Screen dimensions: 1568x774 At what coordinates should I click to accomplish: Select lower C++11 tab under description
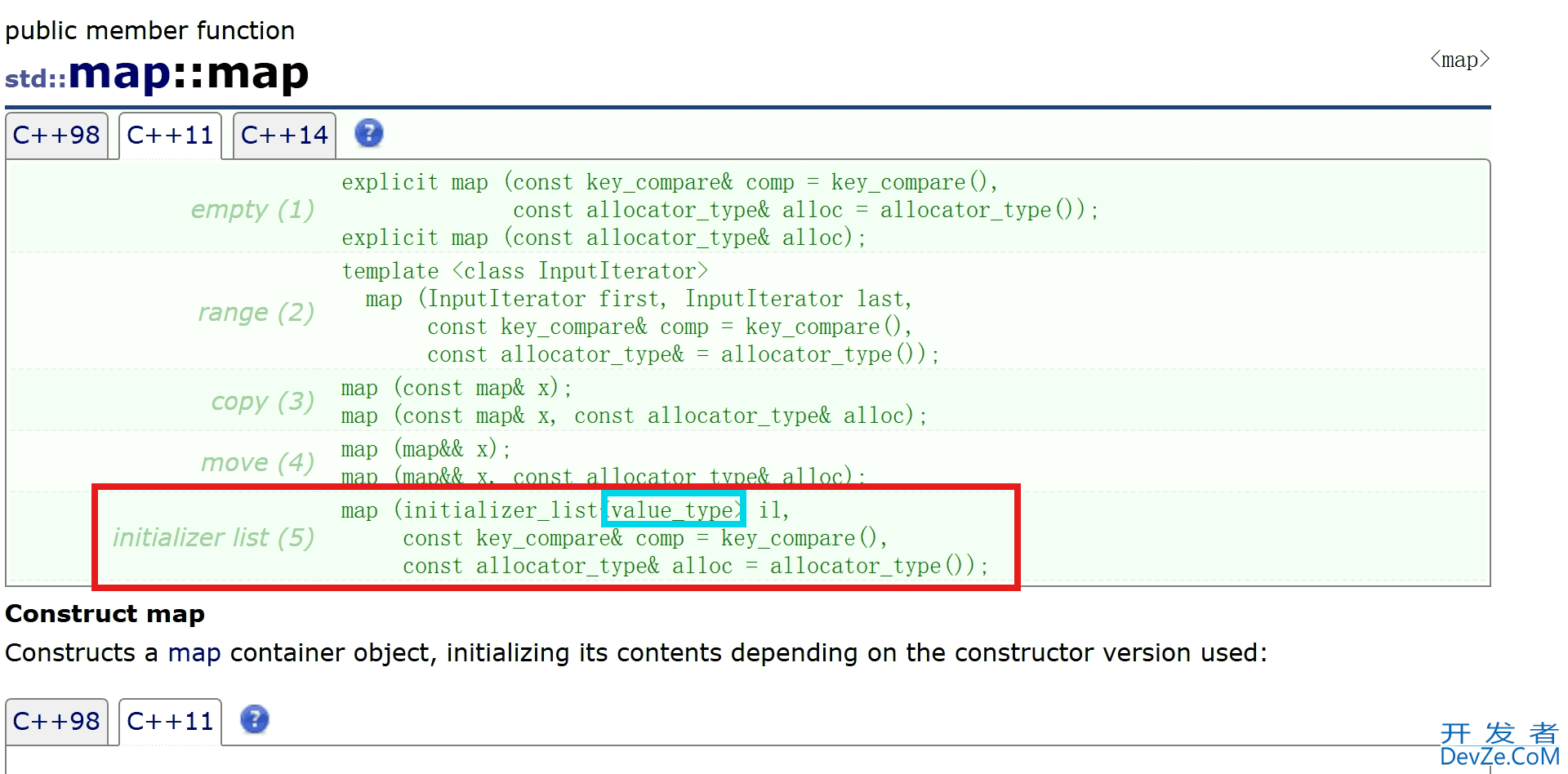[171, 722]
